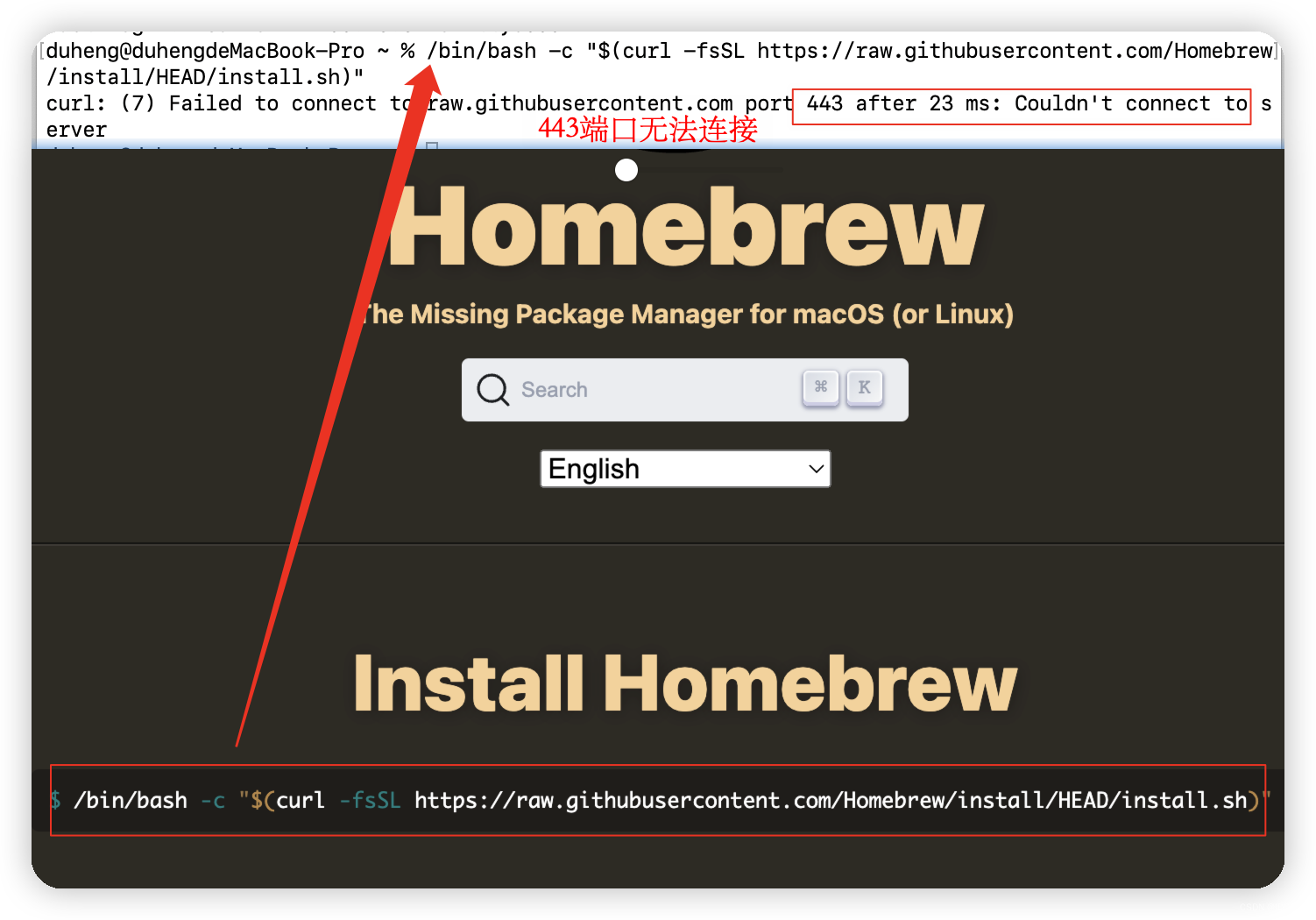Click the terminal prompt line 'duheng@duhengdeMacBook-Pro'
Image resolution: width=1316 pixels, height=920 pixels.
(x=205, y=51)
